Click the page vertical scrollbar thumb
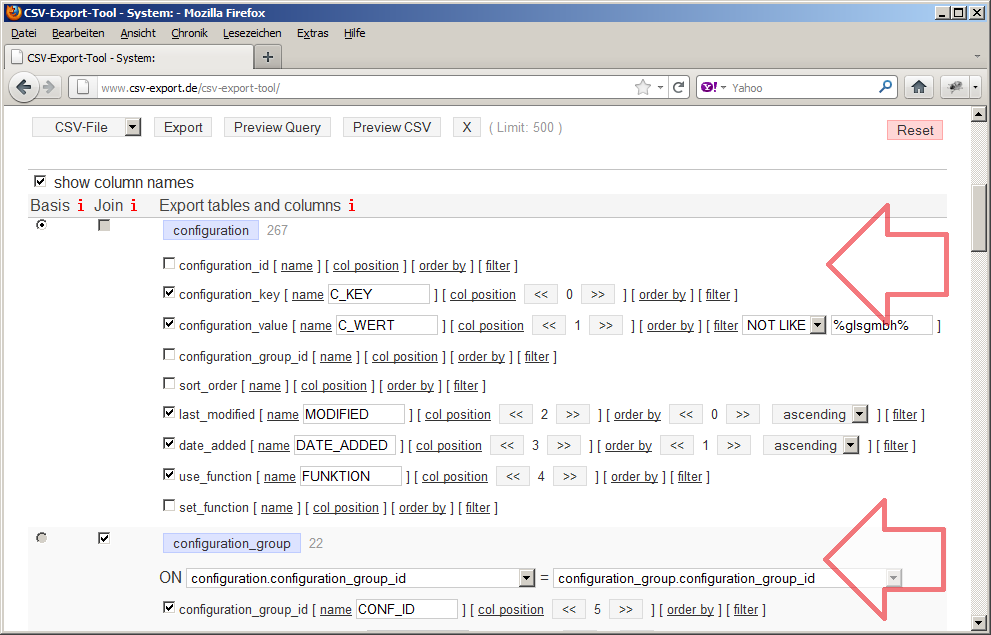991x635 pixels. click(978, 217)
